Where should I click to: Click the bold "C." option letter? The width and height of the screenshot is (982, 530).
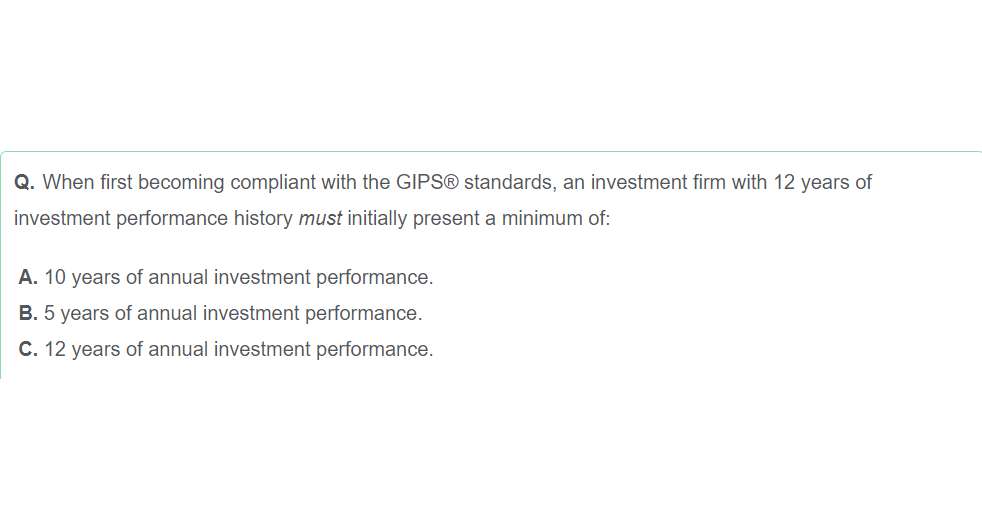coord(28,349)
